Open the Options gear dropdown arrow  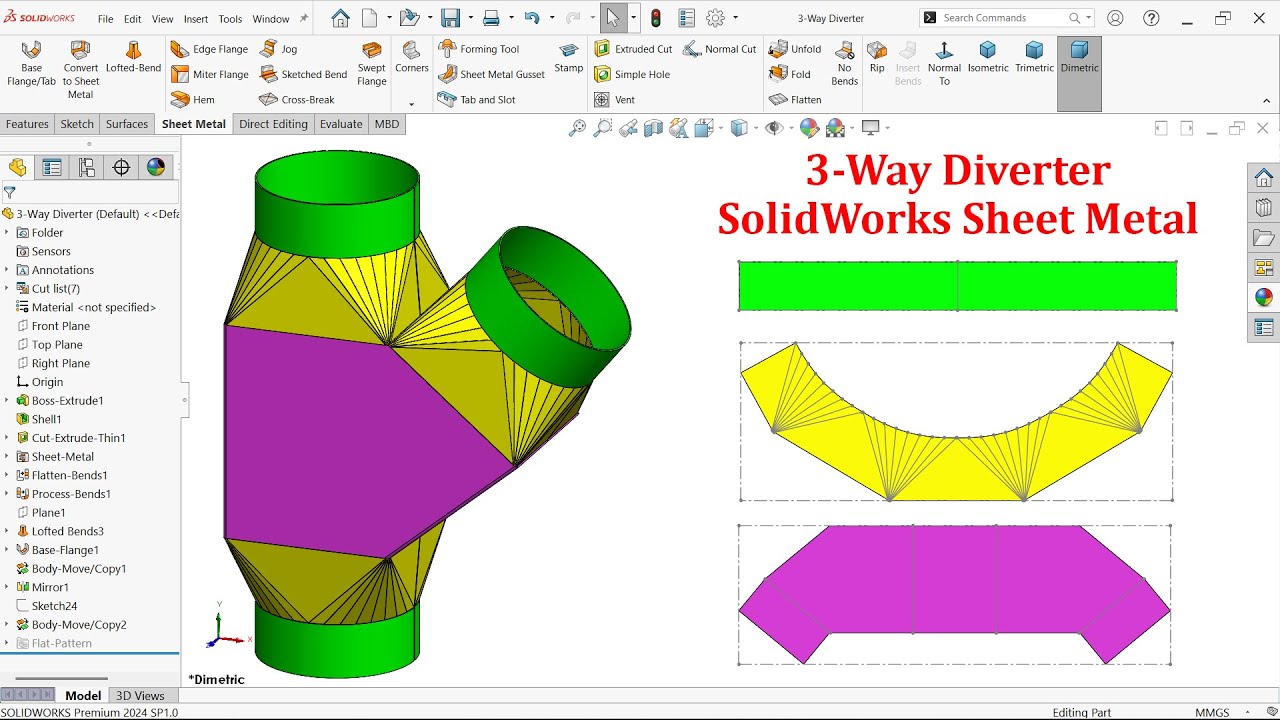(736, 18)
